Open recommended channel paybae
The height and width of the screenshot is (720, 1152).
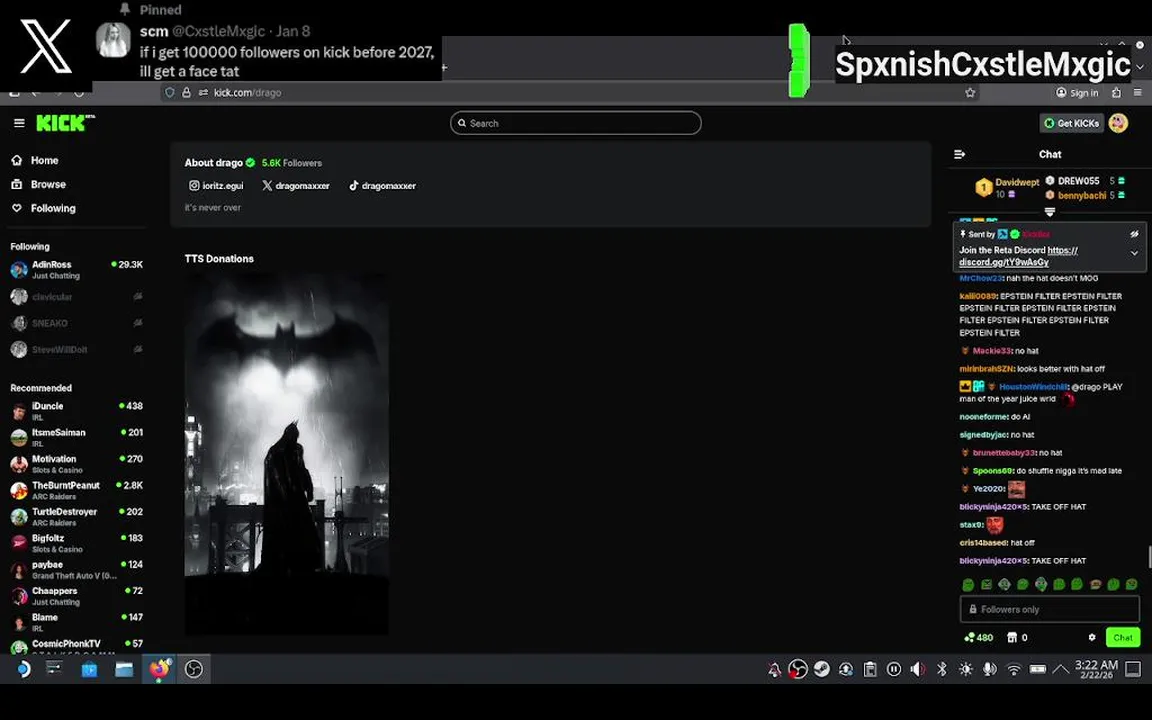(76, 569)
